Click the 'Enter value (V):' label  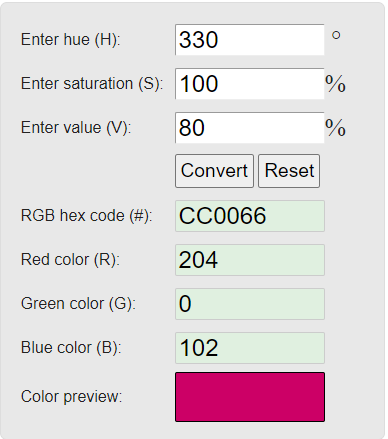[76, 128]
